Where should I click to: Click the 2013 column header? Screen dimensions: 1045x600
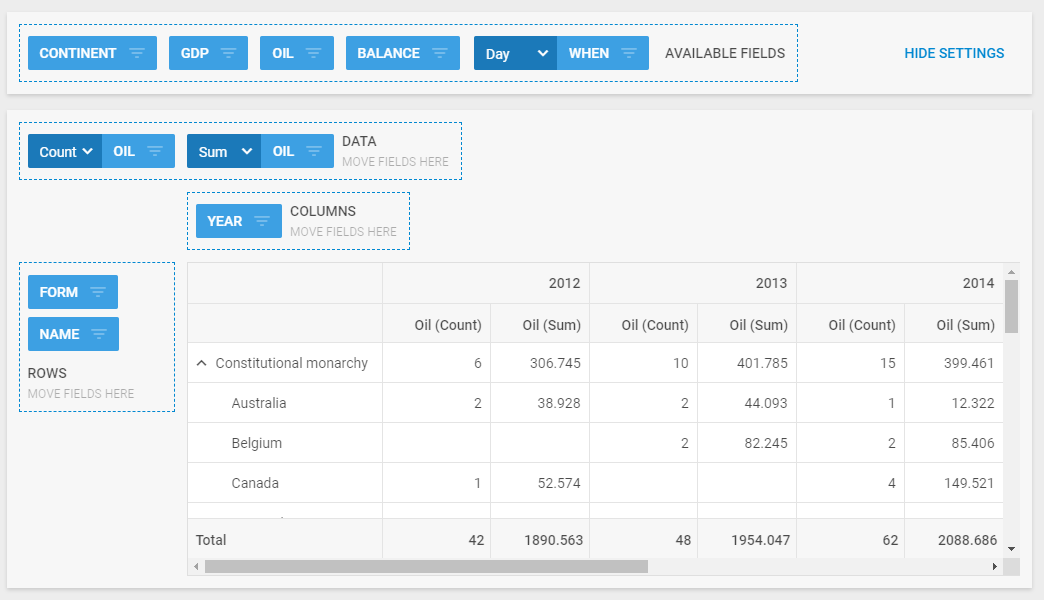click(x=693, y=283)
